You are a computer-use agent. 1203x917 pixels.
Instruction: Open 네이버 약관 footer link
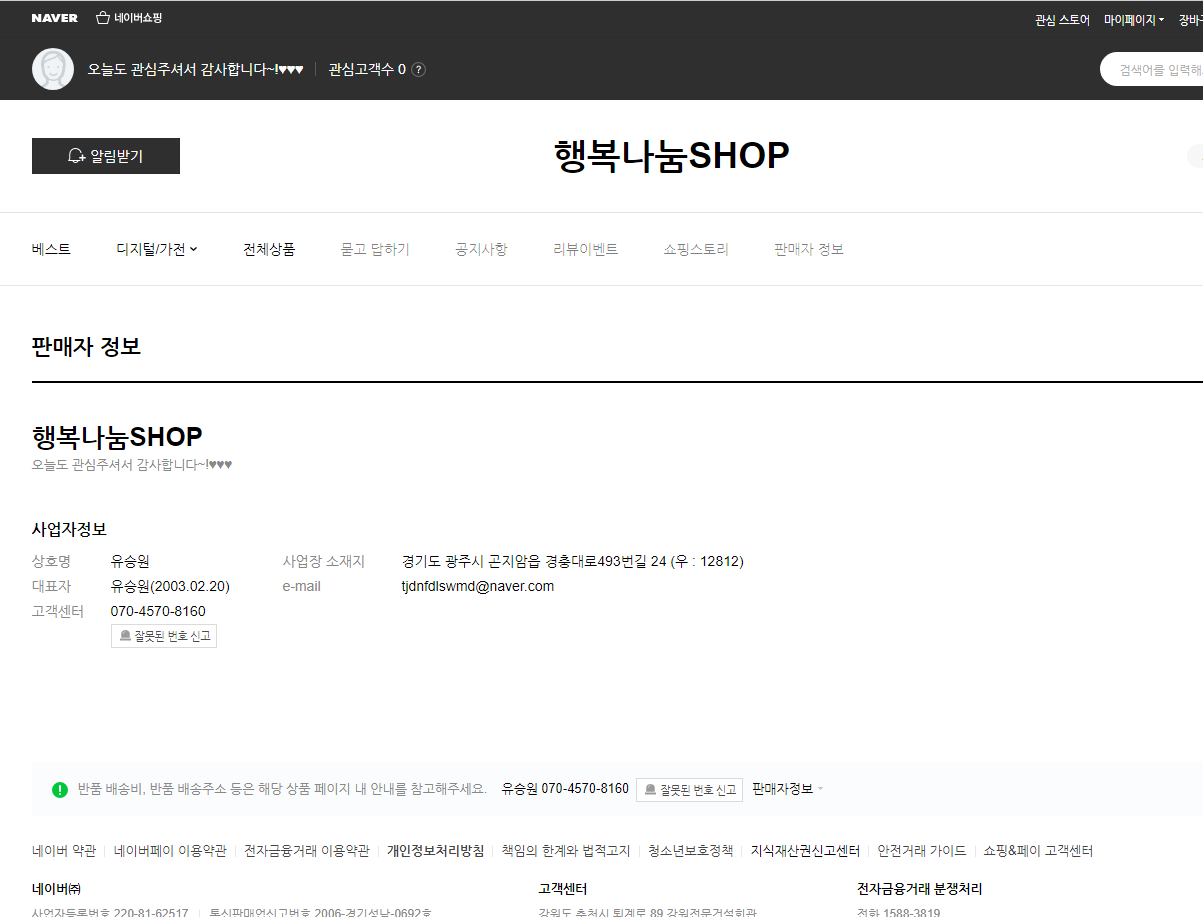(x=64, y=851)
